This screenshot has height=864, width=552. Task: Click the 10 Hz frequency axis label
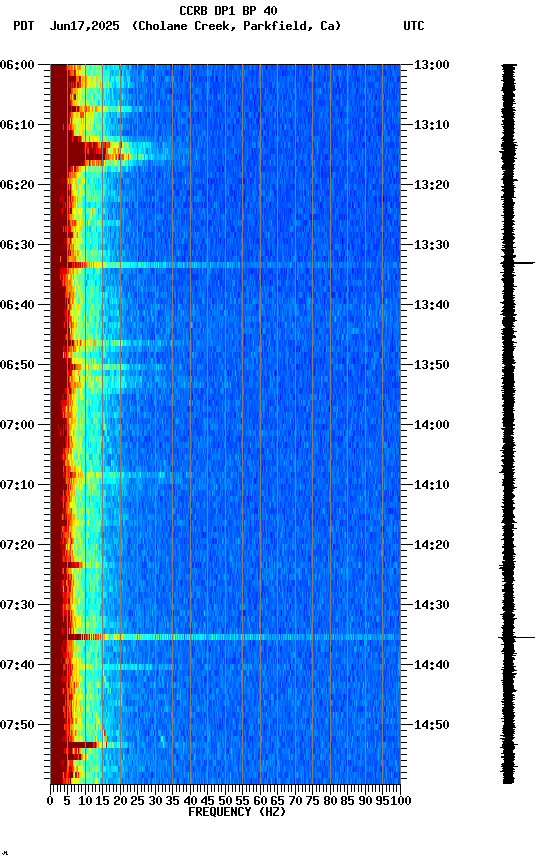tap(85, 801)
